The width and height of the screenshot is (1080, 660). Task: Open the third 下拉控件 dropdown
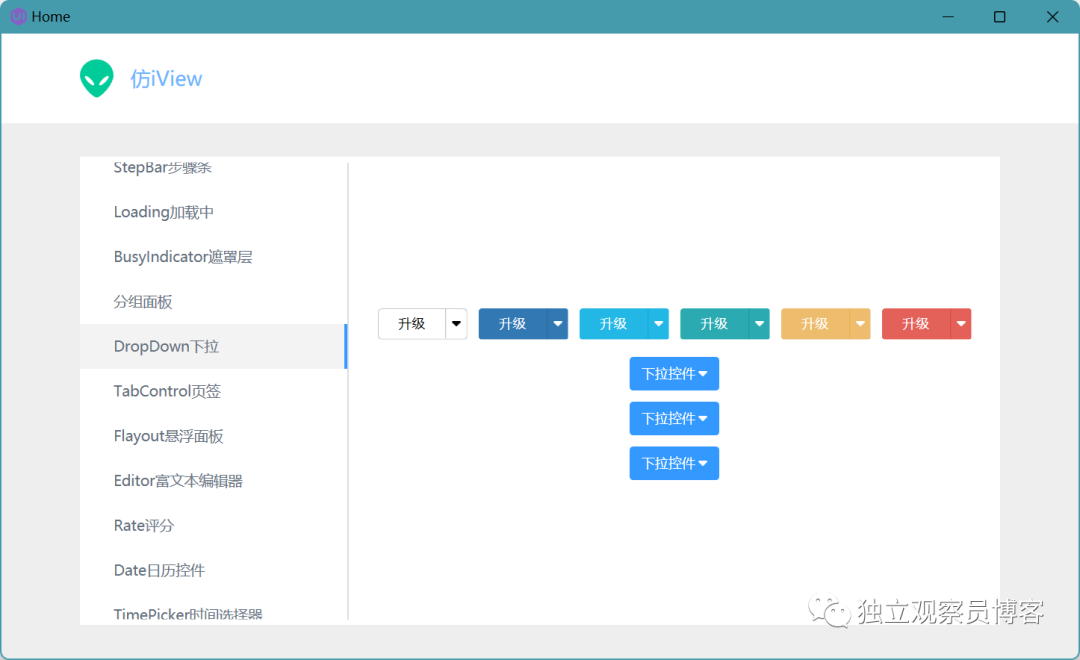674,463
